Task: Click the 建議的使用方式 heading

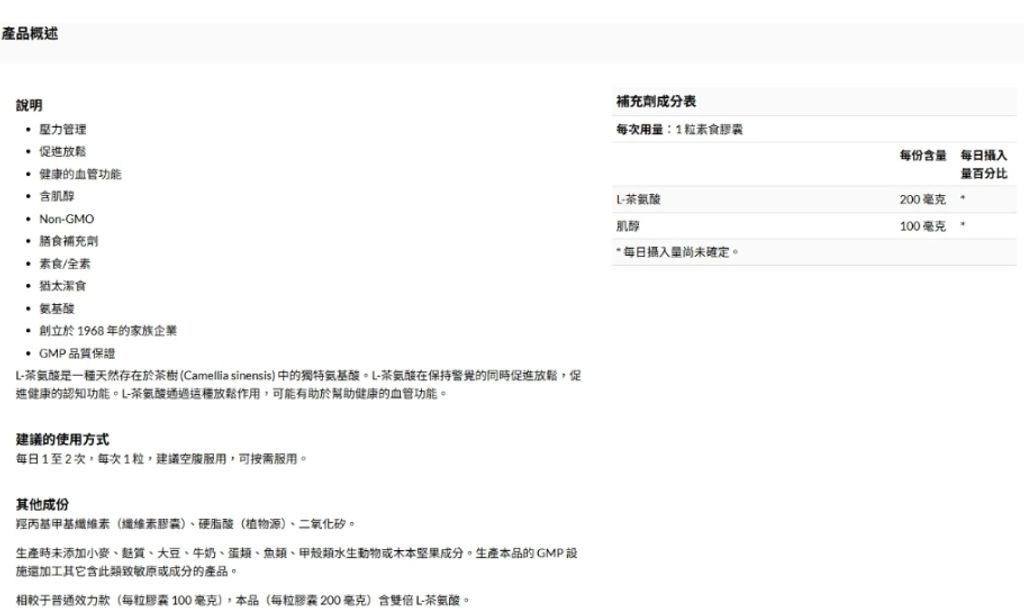Action: [63, 440]
